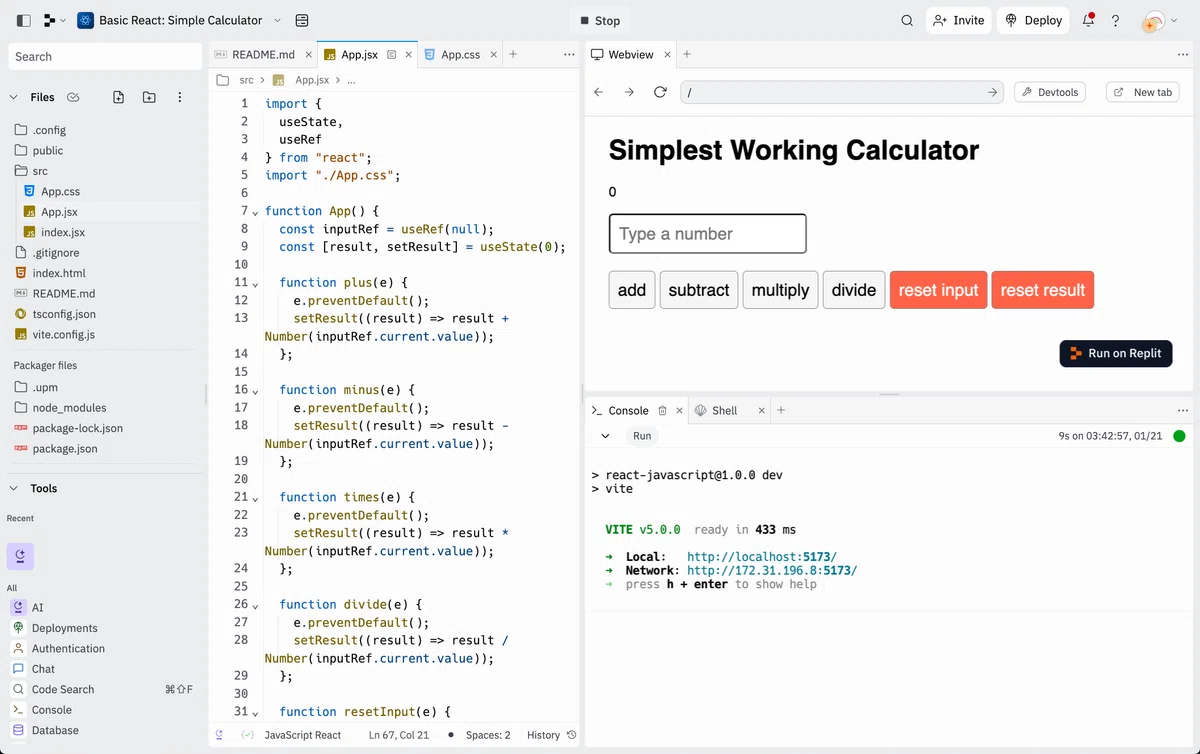
Task: Expand the project name dropdown chevron
Action: click(277, 20)
